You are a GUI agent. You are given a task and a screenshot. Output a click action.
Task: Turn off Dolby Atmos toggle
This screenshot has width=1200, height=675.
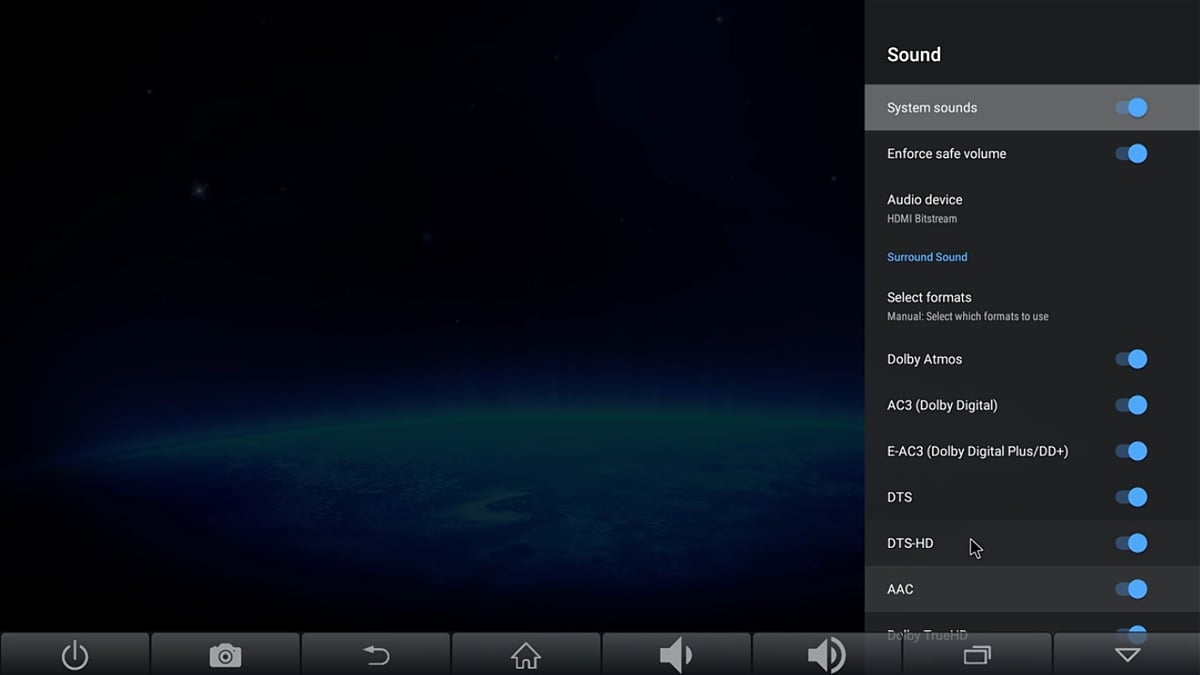click(x=1131, y=359)
